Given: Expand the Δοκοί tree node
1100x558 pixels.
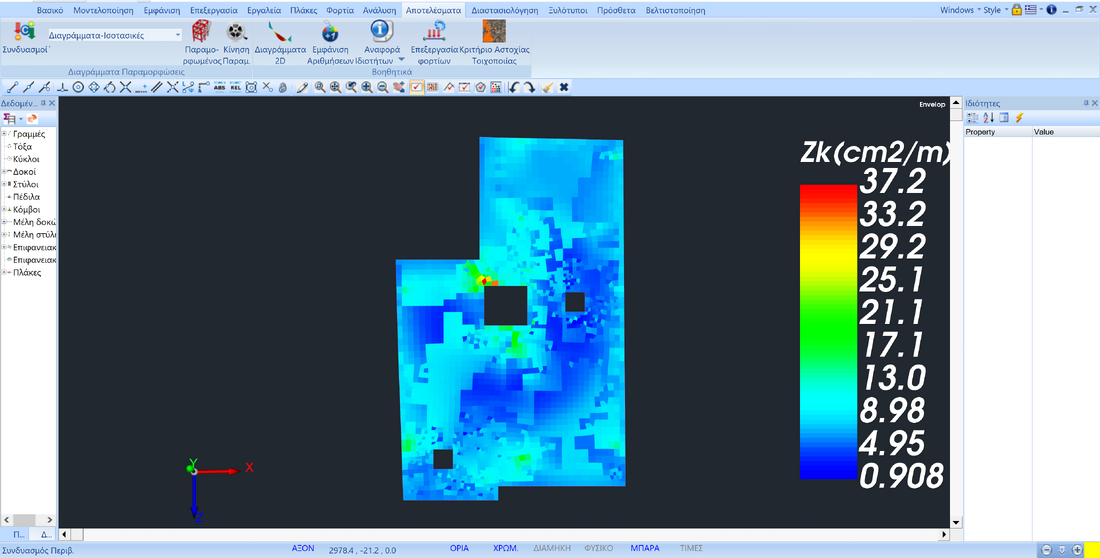Looking at the screenshot, I should 5,172.
